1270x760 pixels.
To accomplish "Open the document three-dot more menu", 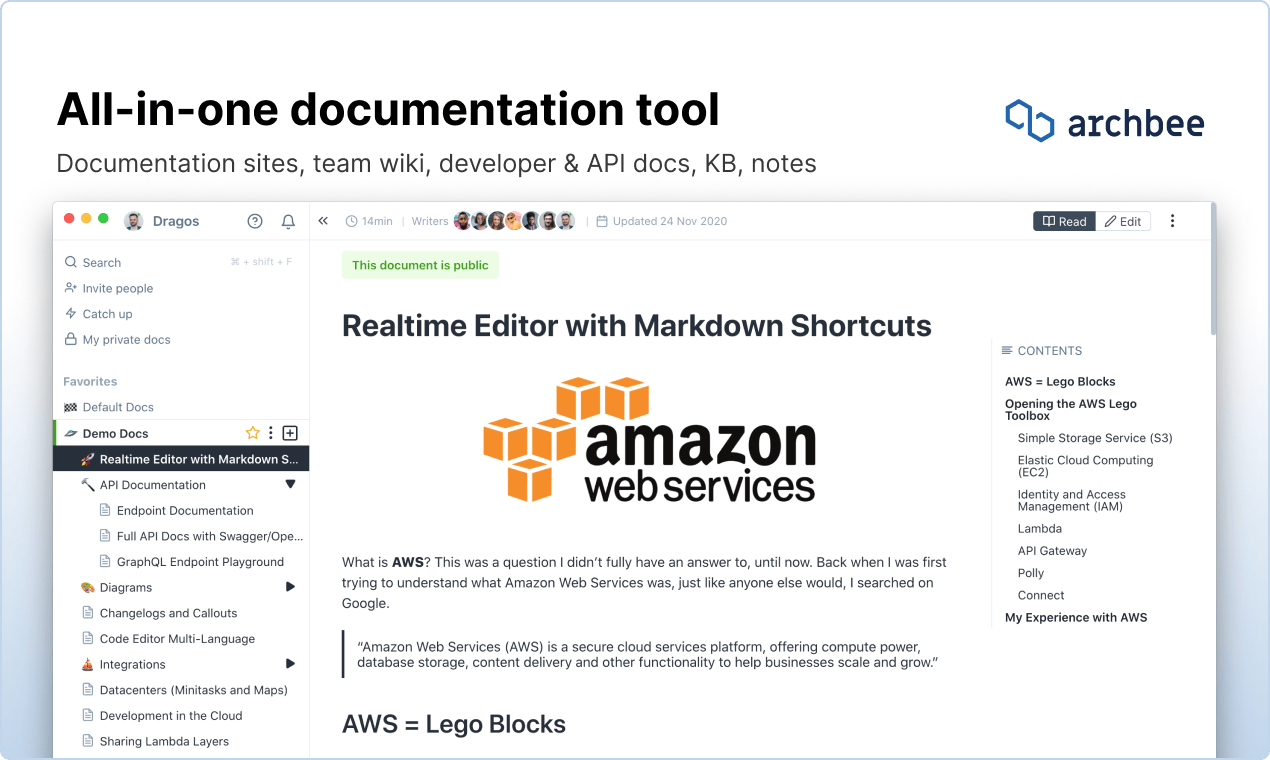I will pos(1173,221).
